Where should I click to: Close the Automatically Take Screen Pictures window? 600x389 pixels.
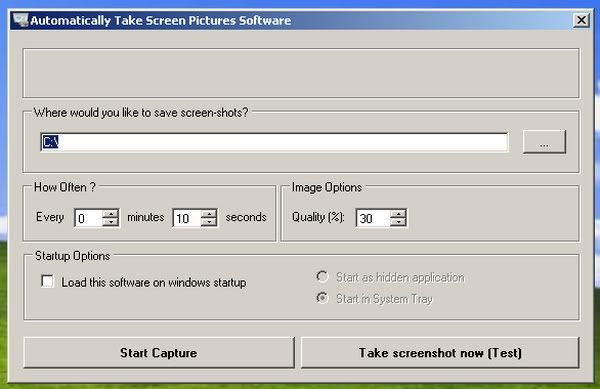581,20
